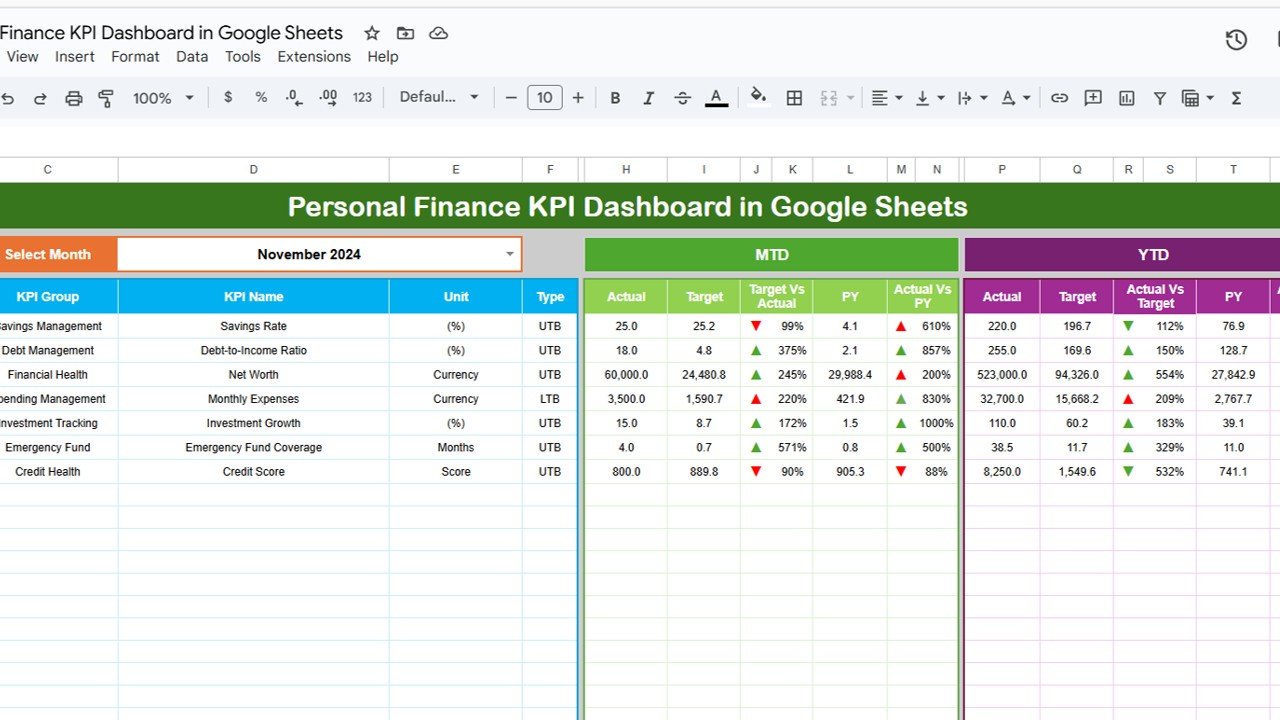Screen dimensions: 1280x720
Task: Open the fill color bucket
Action: click(x=759, y=97)
